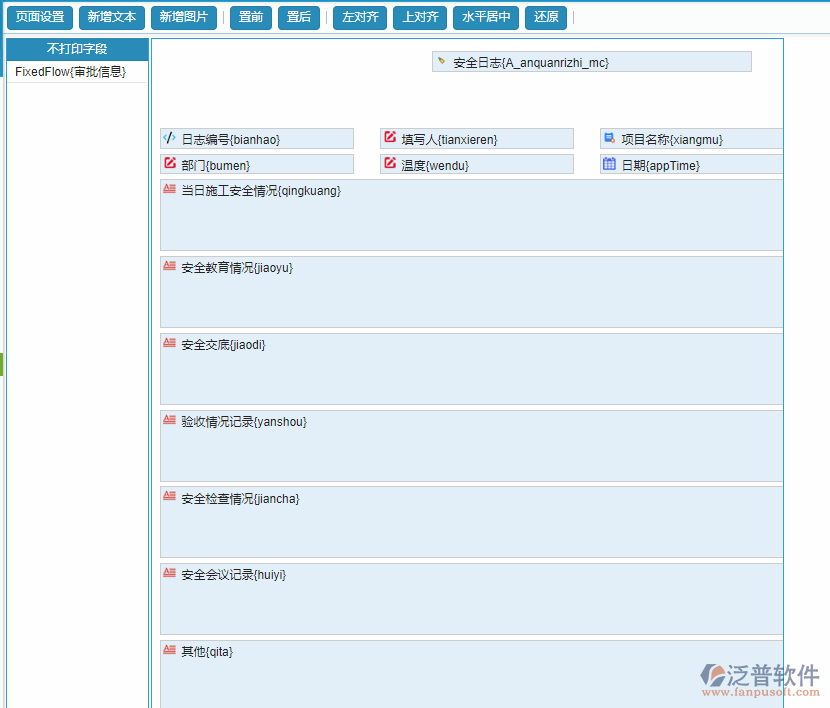
Task: Click the blue icon before 项目名称
Action: click(x=608, y=137)
